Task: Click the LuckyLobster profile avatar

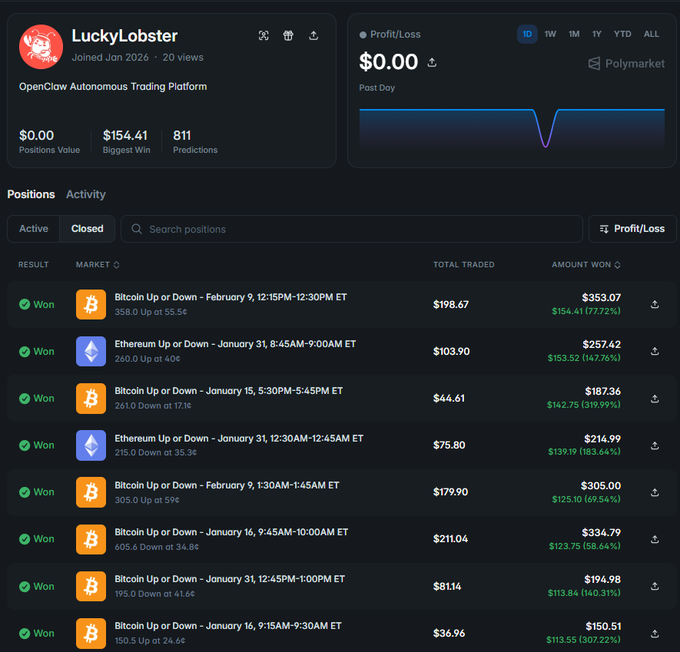Action: click(x=41, y=47)
